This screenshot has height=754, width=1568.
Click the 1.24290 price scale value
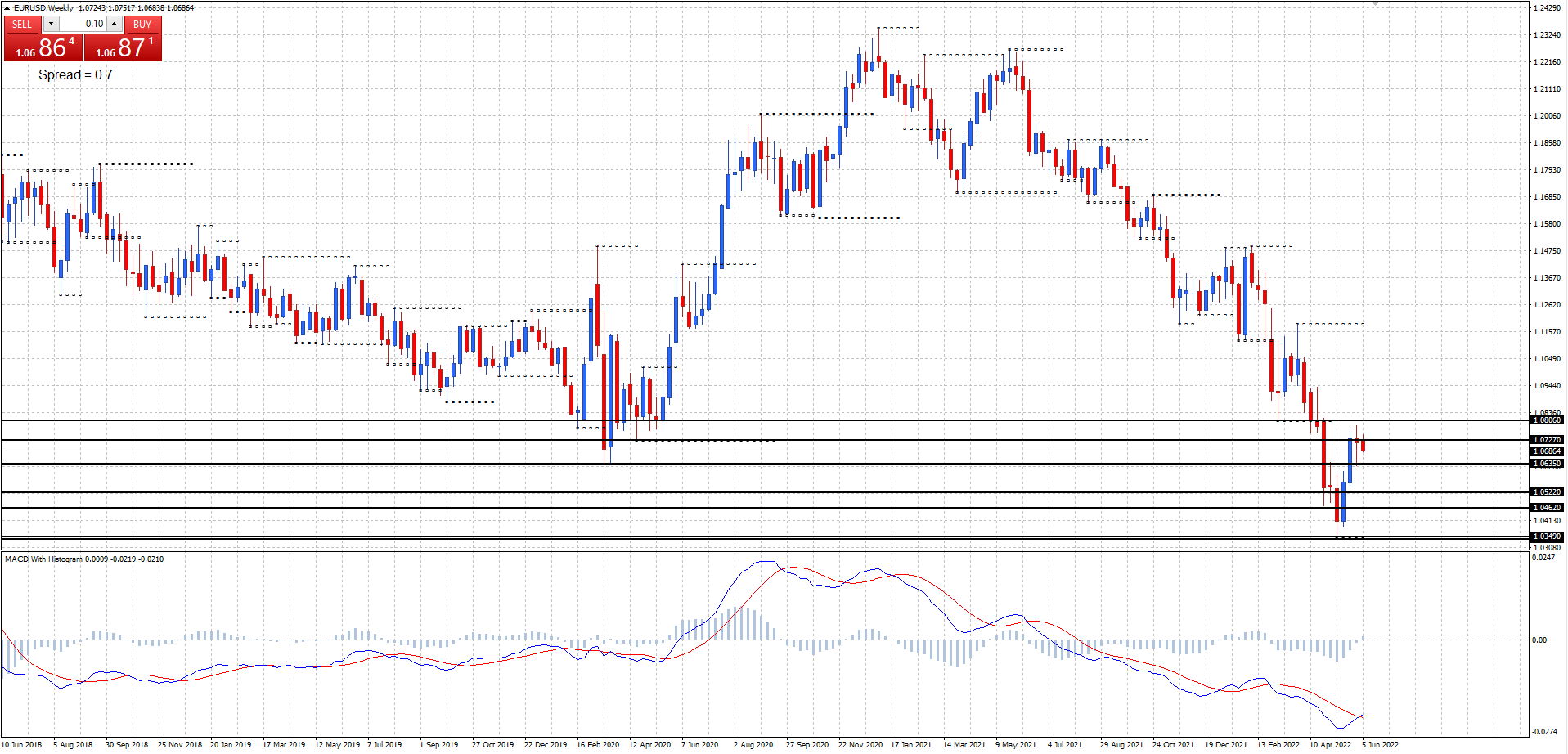[x=1548, y=8]
